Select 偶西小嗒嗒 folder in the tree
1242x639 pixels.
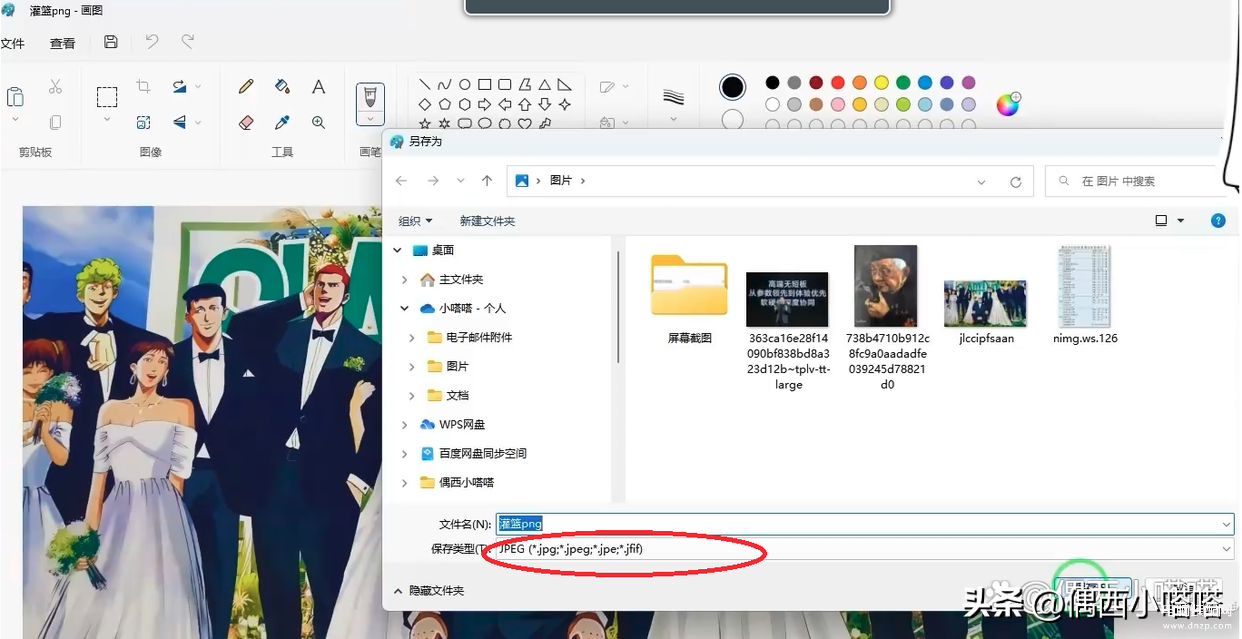click(466, 483)
